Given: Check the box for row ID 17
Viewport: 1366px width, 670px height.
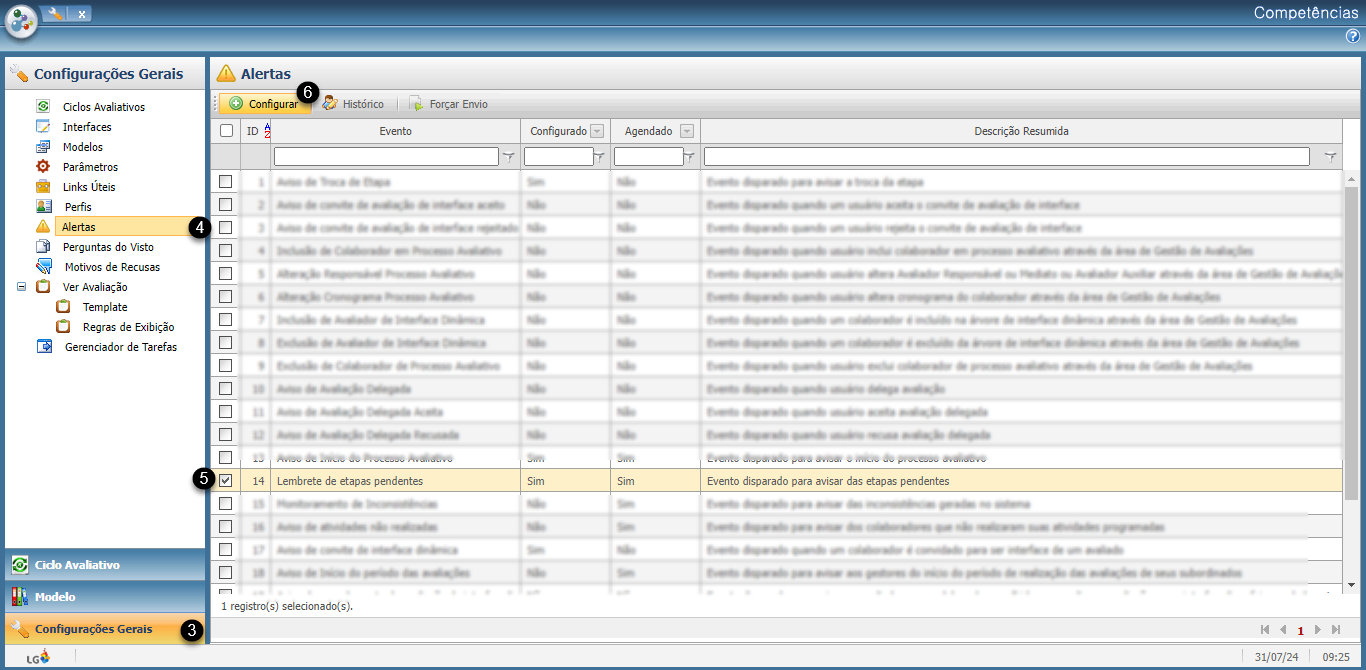Looking at the screenshot, I should tap(226, 549).
